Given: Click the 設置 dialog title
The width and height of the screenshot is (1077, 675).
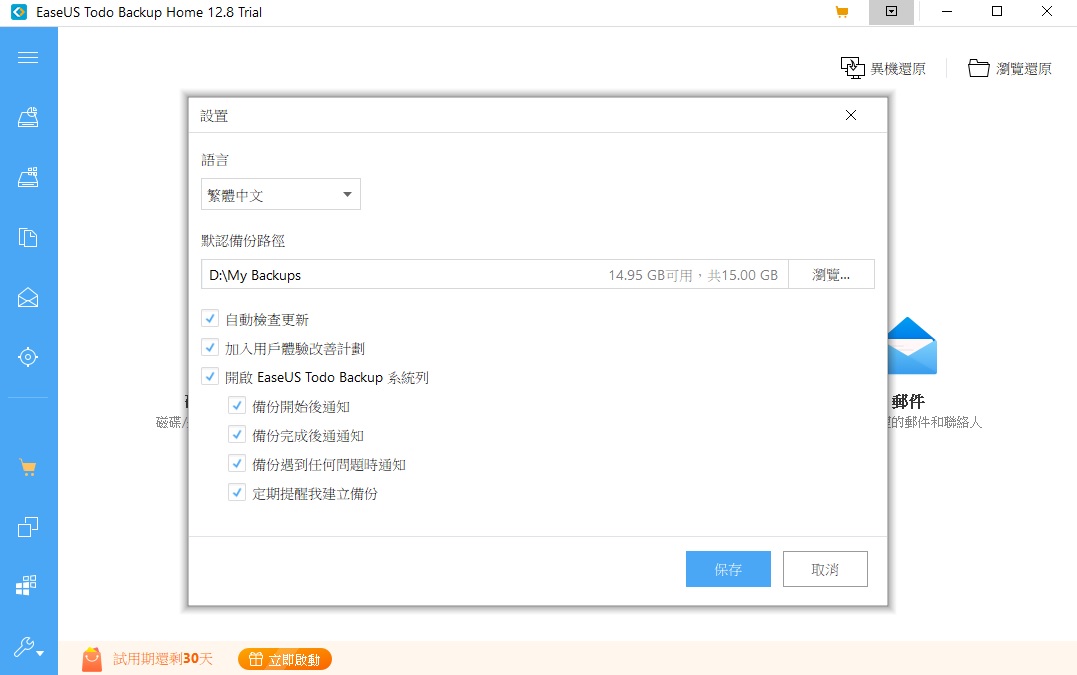Looking at the screenshot, I should tap(214, 116).
